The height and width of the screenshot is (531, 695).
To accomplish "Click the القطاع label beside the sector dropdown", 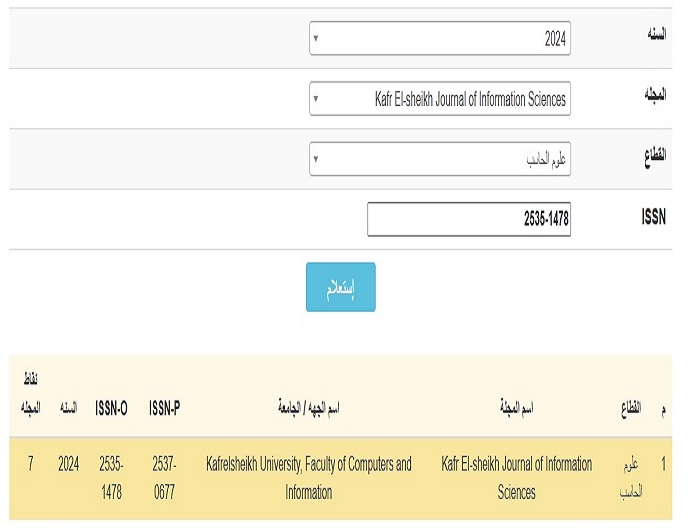I will point(652,154).
